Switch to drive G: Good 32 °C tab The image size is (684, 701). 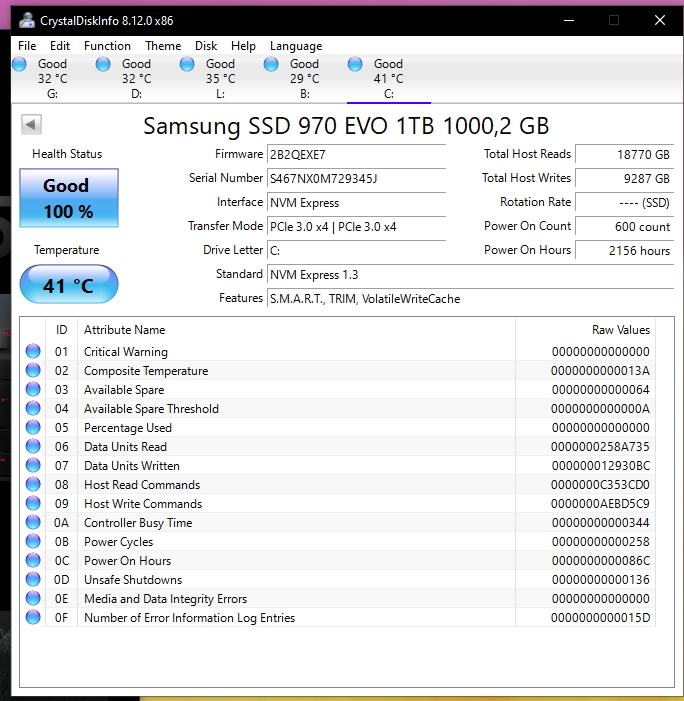(x=53, y=79)
